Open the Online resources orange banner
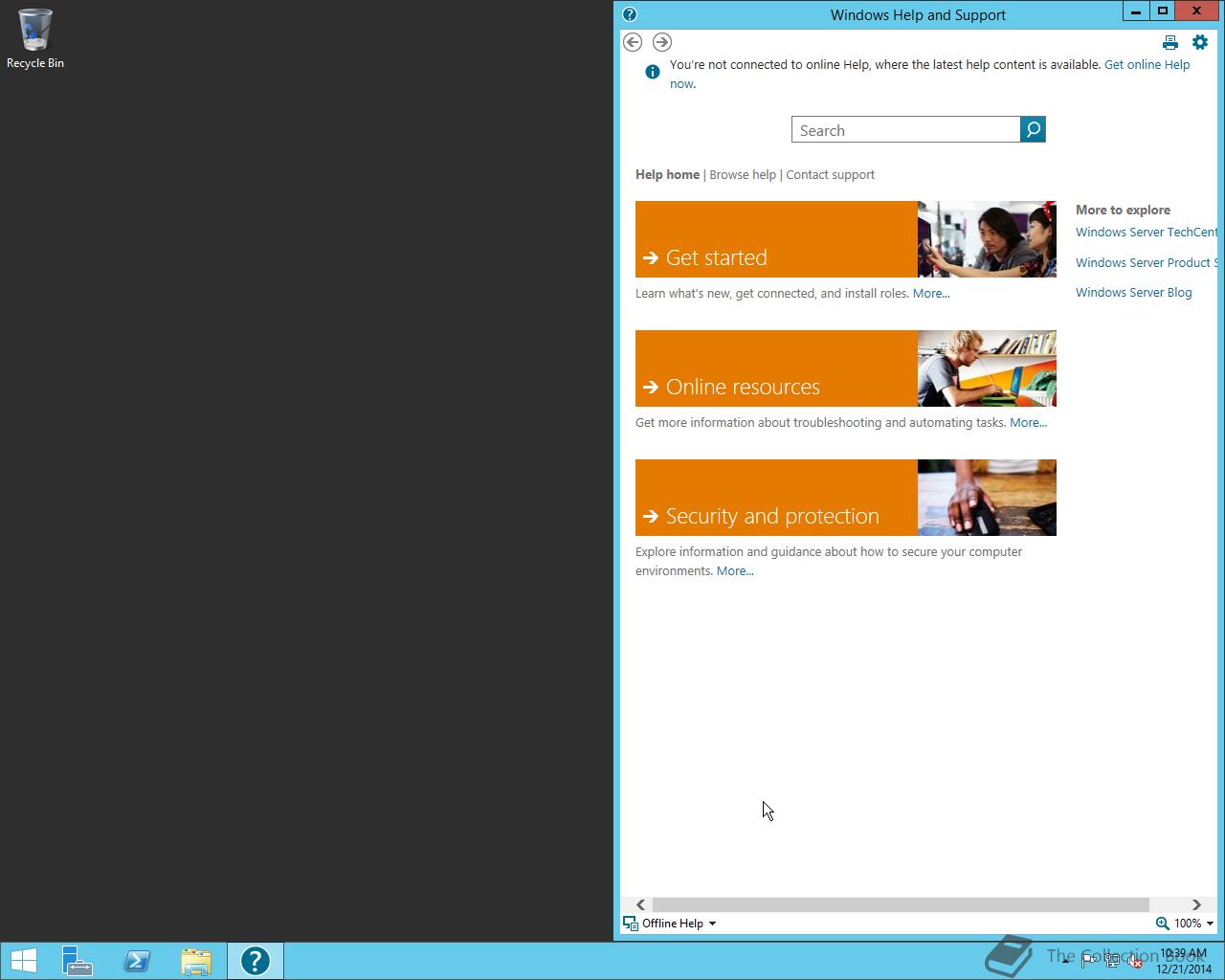Image resolution: width=1225 pixels, height=980 pixels. tap(776, 368)
